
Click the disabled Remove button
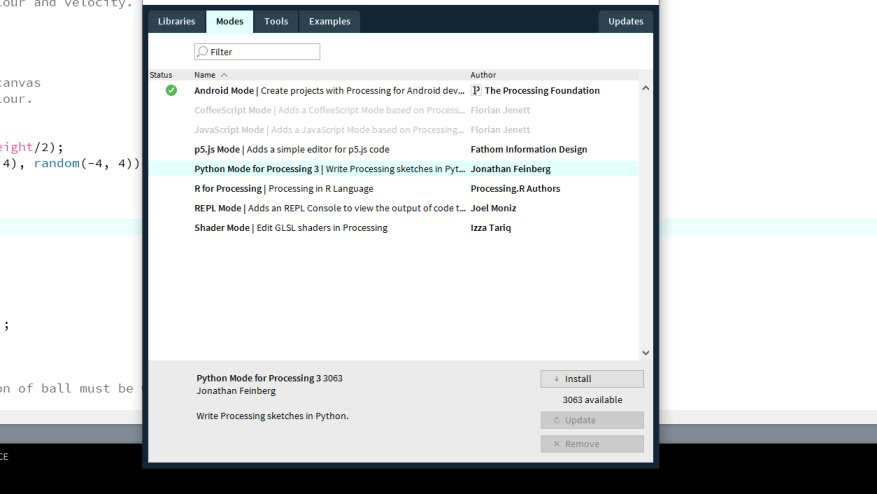point(592,444)
